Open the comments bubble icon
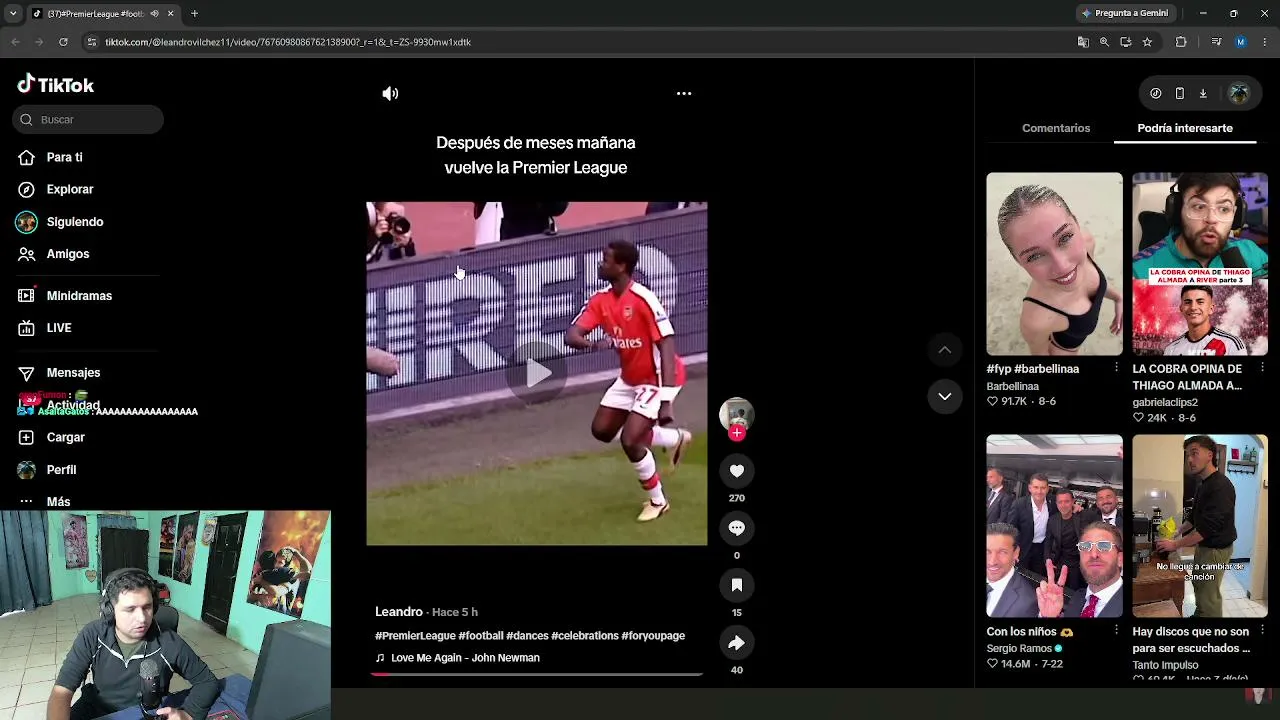 (x=737, y=528)
